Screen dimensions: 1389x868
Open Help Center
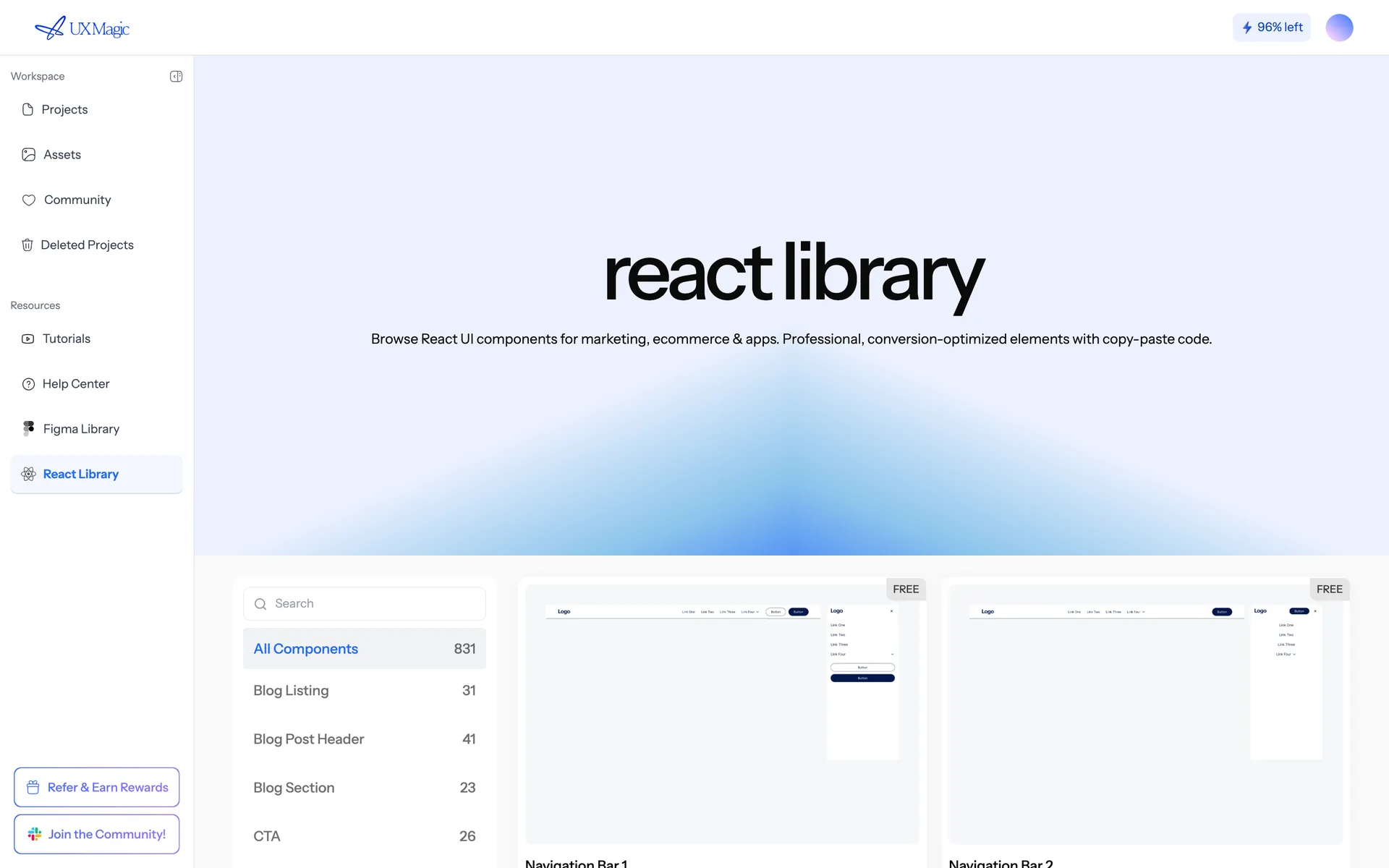click(97, 384)
